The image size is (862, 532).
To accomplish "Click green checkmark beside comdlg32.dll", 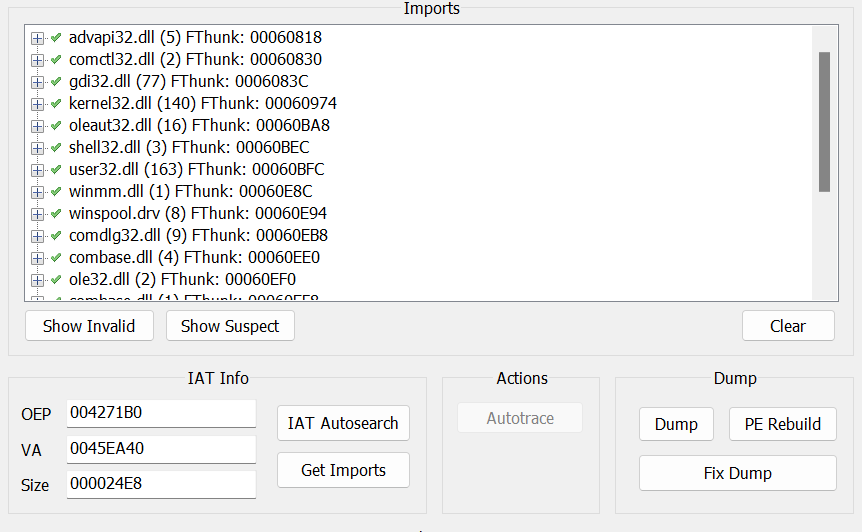I will tap(56, 235).
